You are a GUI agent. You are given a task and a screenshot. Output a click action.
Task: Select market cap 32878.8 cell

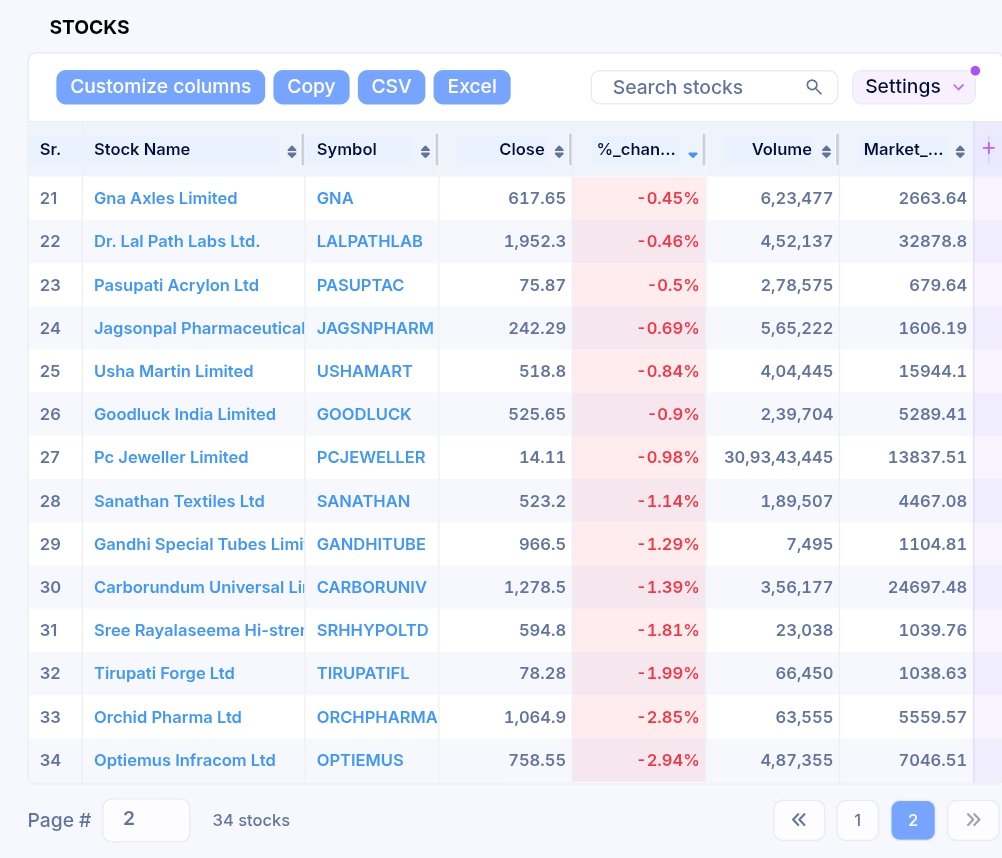pos(932,241)
